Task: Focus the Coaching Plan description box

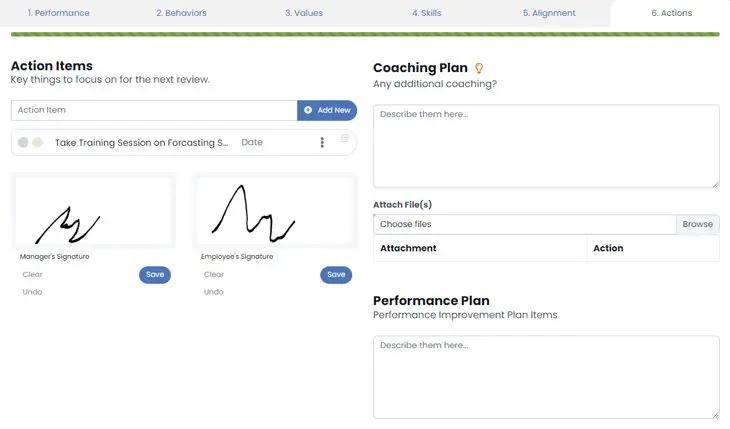Action: 546,145
